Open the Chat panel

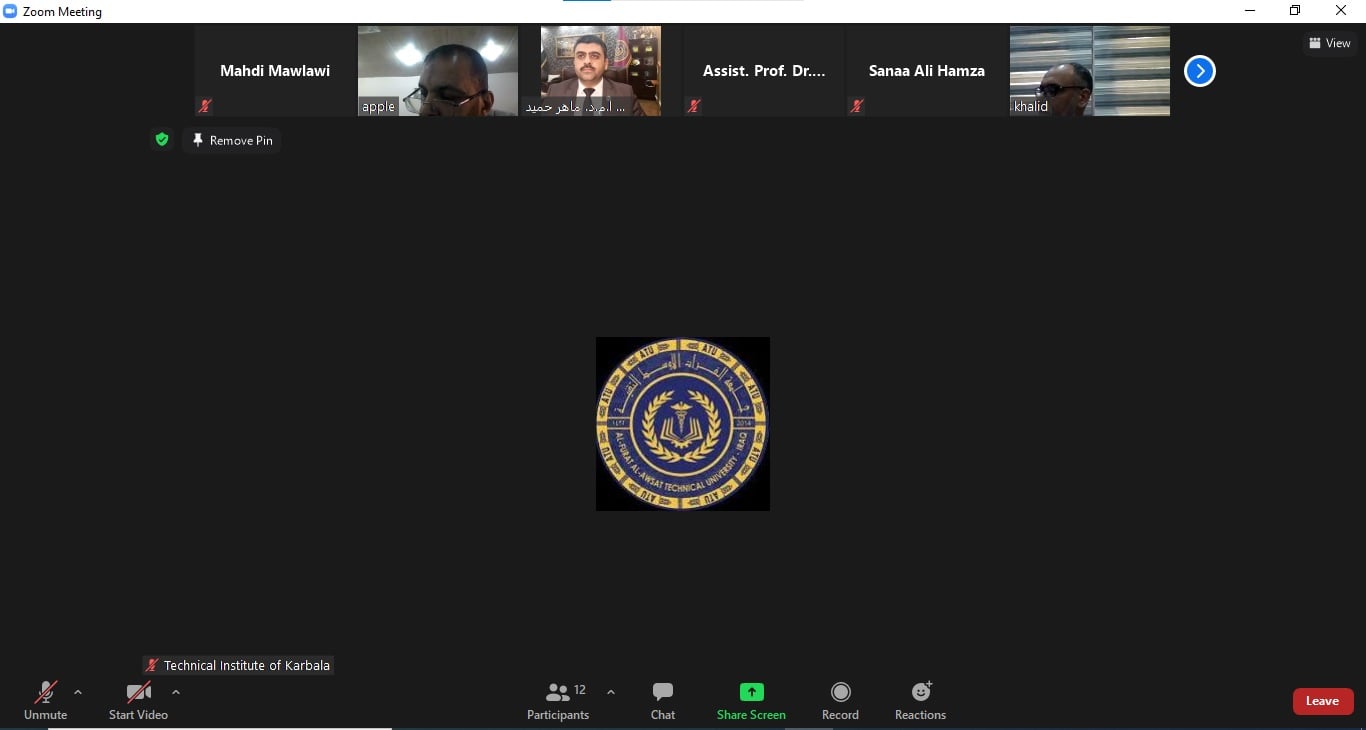pos(663,700)
